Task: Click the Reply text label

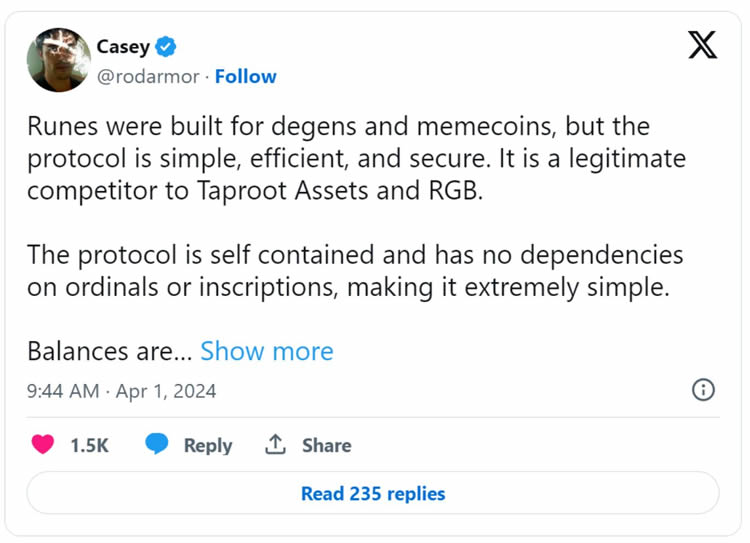Action: pyautogui.click(x=208, y=446)
